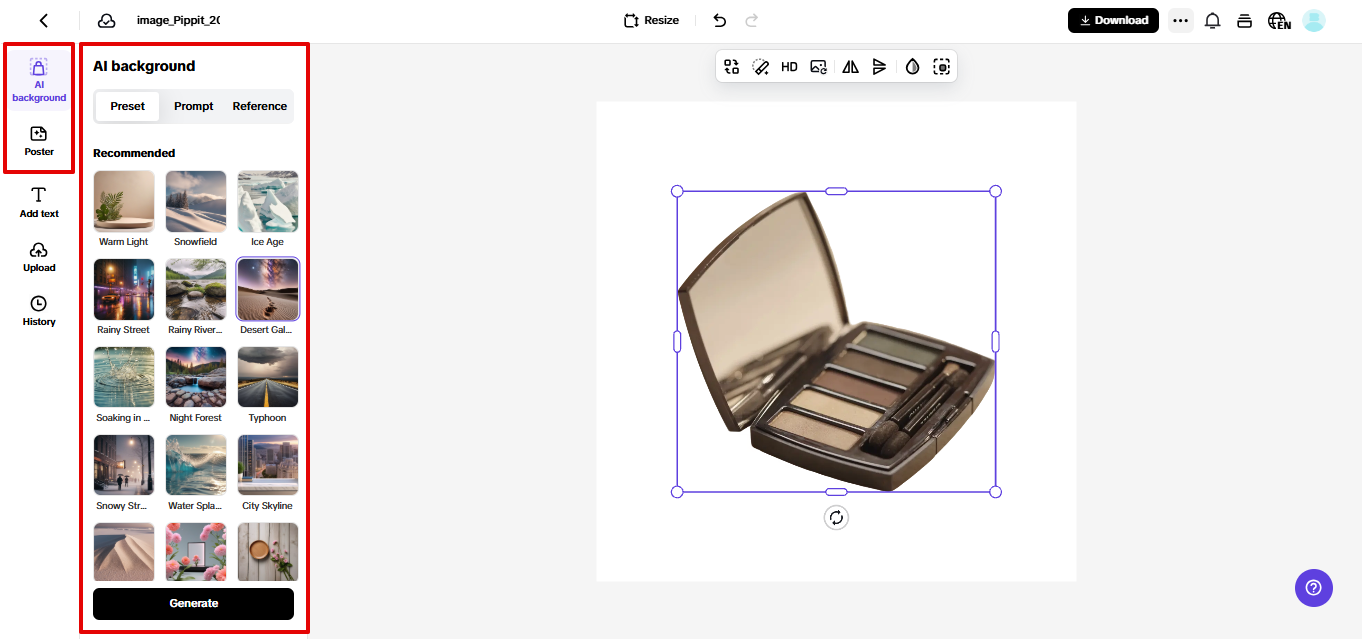Viewport: 1362px width, 639px height.
Task: Open the Reference tab
Action: (x=259, y=106)
